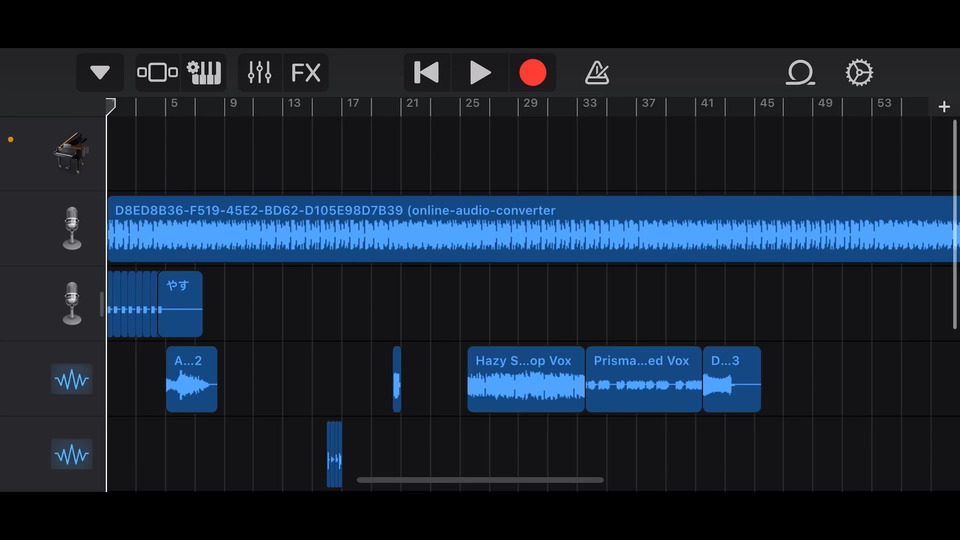Click bar 41 on the ruler

tap(707, 103)
